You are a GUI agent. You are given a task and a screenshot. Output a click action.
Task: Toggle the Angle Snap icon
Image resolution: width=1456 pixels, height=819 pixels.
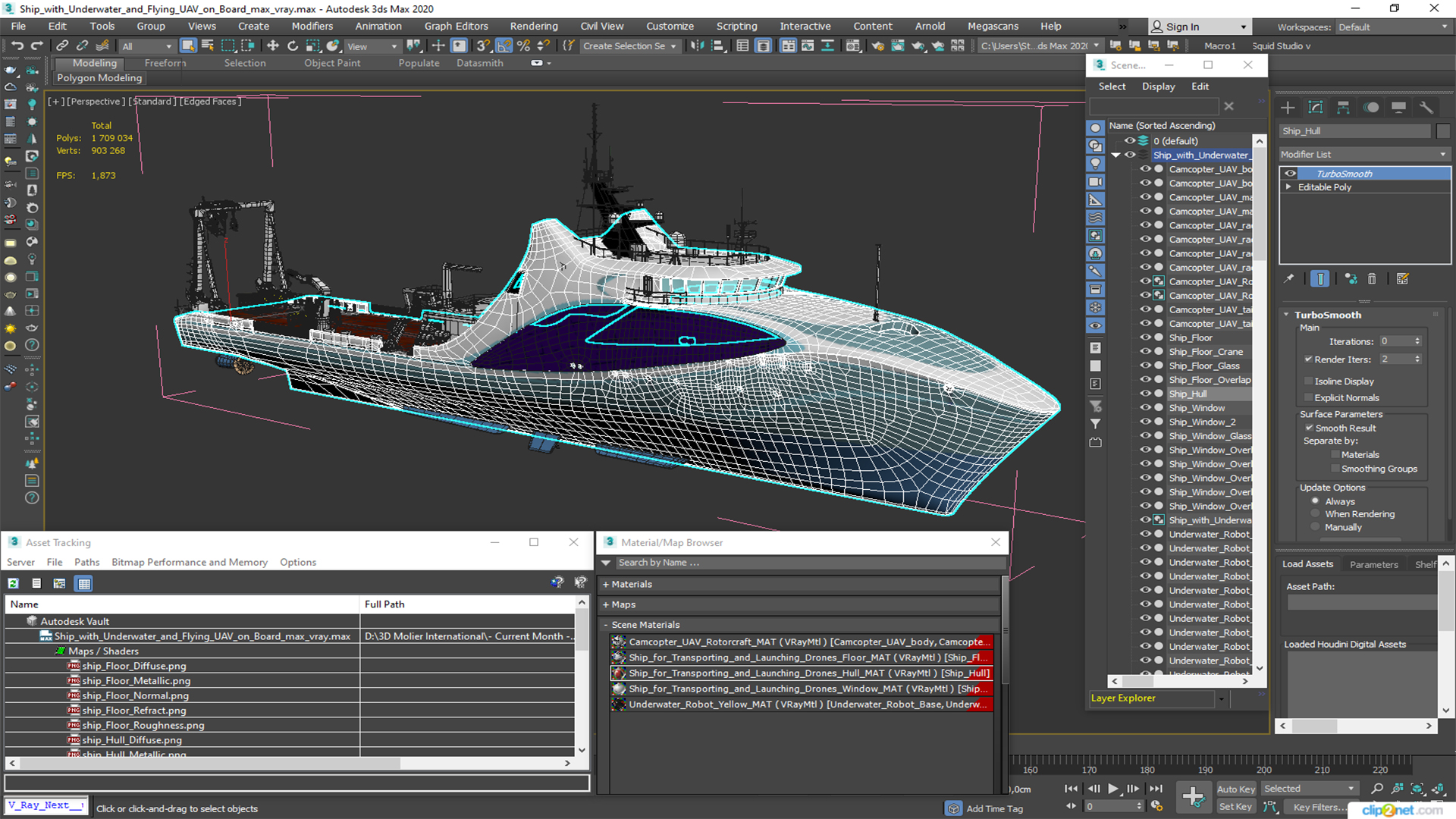[x=504, y=45]
